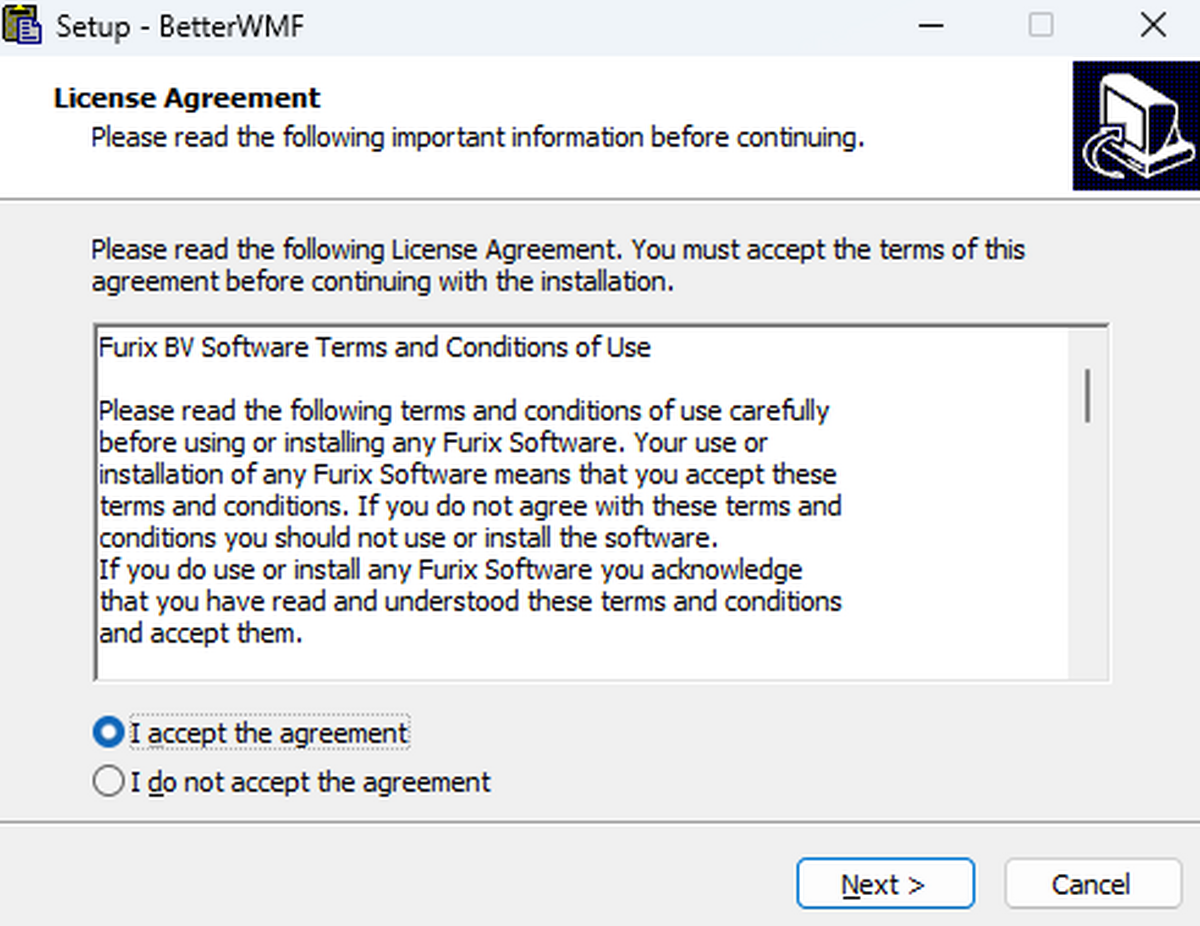Viewport: 1200px width, 926px height.
Task: Click the installer computer graphic in header
Action: pos(1134,126)
